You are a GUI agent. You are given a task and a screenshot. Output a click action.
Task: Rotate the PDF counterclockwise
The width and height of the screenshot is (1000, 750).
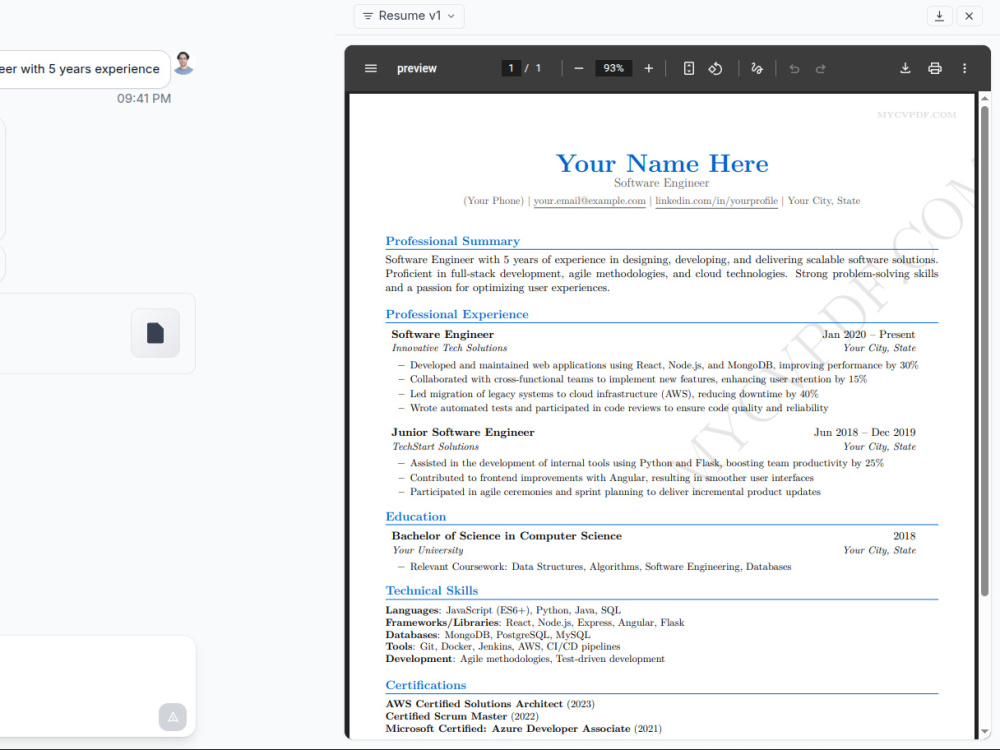click(716, 68)
